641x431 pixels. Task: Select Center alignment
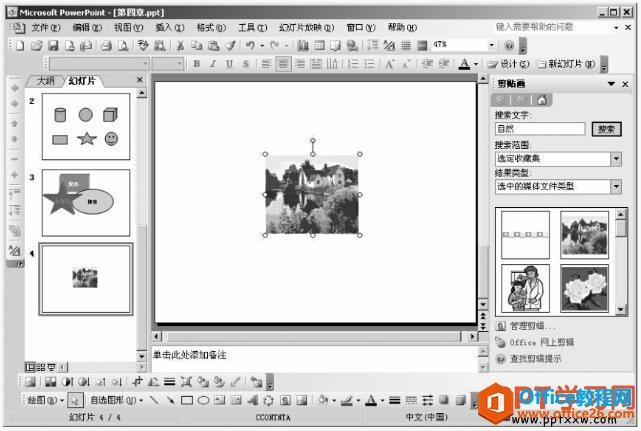[x=283, y=64]
